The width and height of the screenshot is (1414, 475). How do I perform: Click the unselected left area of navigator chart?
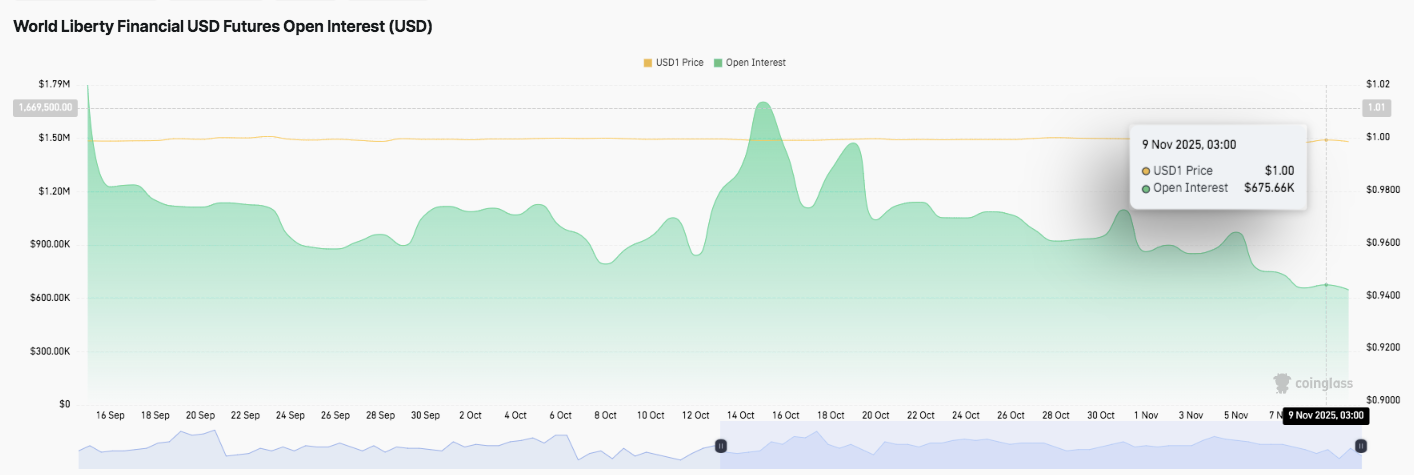click(x=400, y=445)
